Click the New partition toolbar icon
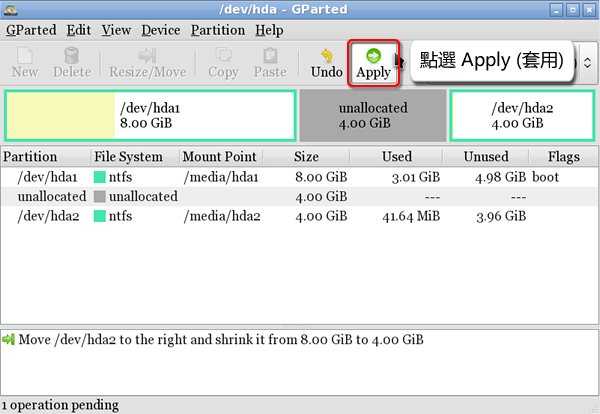The image size is (600, 414). tap(25, 56)
